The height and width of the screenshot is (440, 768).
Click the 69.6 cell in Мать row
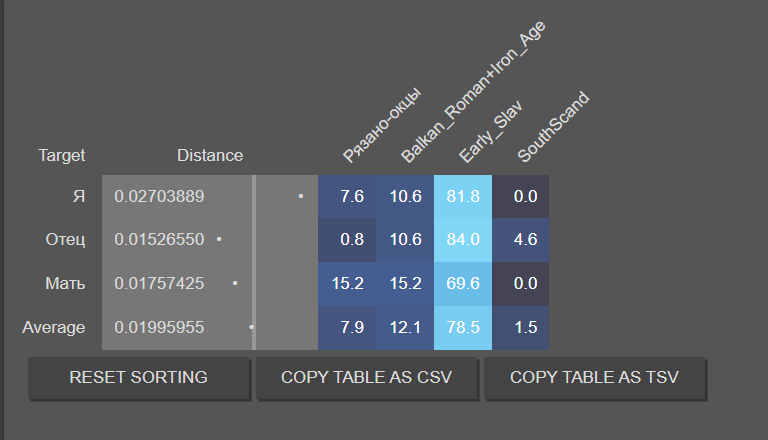point(463,283)
